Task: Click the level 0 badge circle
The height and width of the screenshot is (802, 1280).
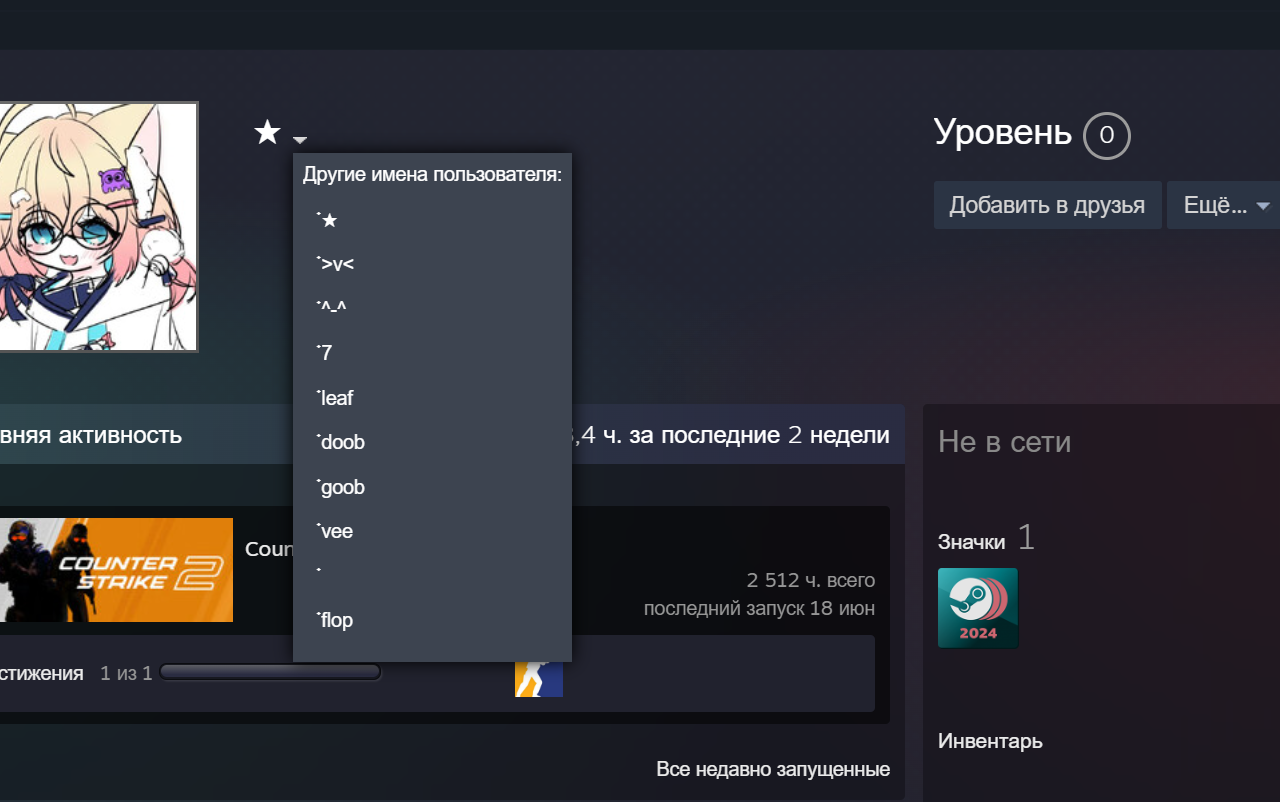Action: tap(1106, 135)
